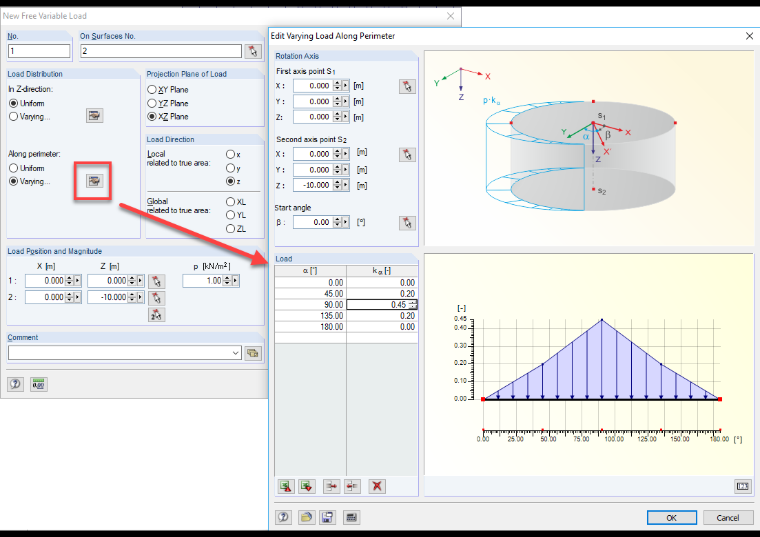The height and width of the screenshot is (537, 760).
Task: Export table to Excel icon under Load table
Action: click(307, 486)
